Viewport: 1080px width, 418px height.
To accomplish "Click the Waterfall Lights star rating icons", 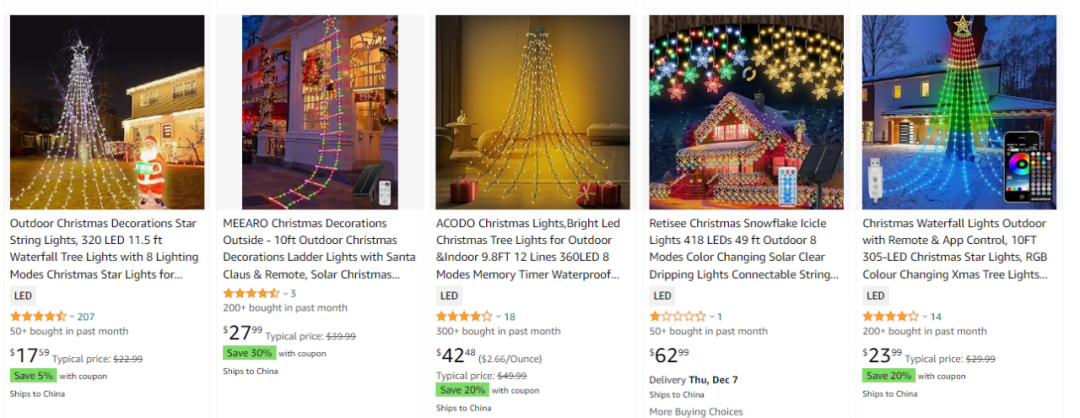I will pyautogui.click(x=890, y=317).
